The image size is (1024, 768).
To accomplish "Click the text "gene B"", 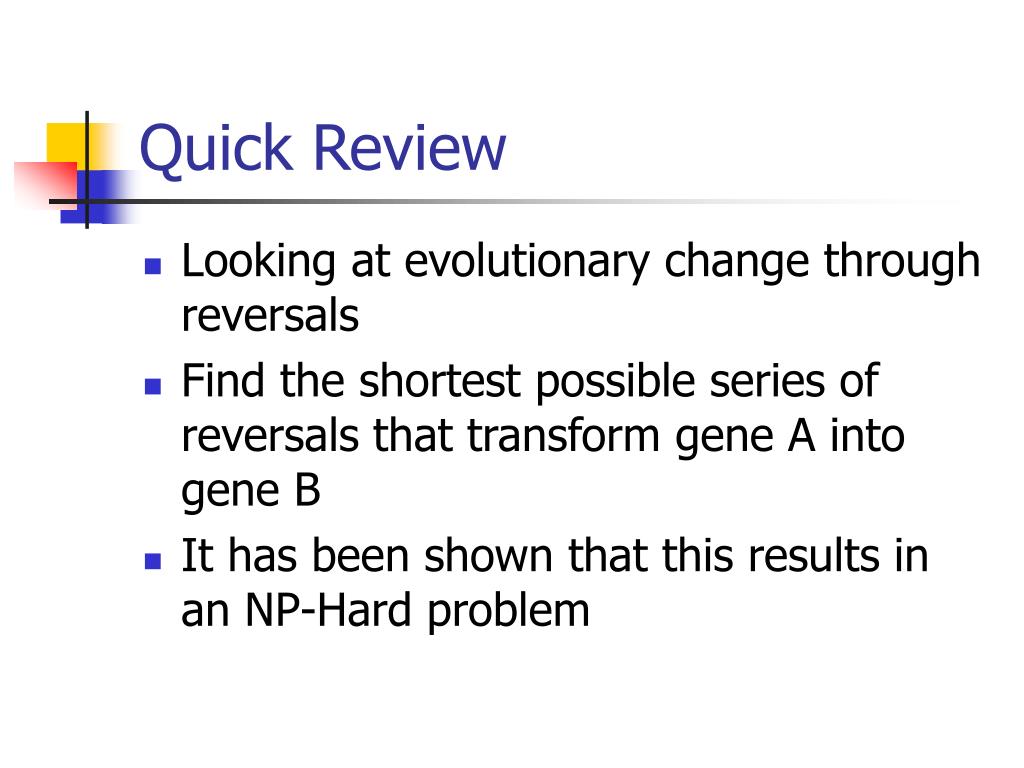I will point(251,492).
